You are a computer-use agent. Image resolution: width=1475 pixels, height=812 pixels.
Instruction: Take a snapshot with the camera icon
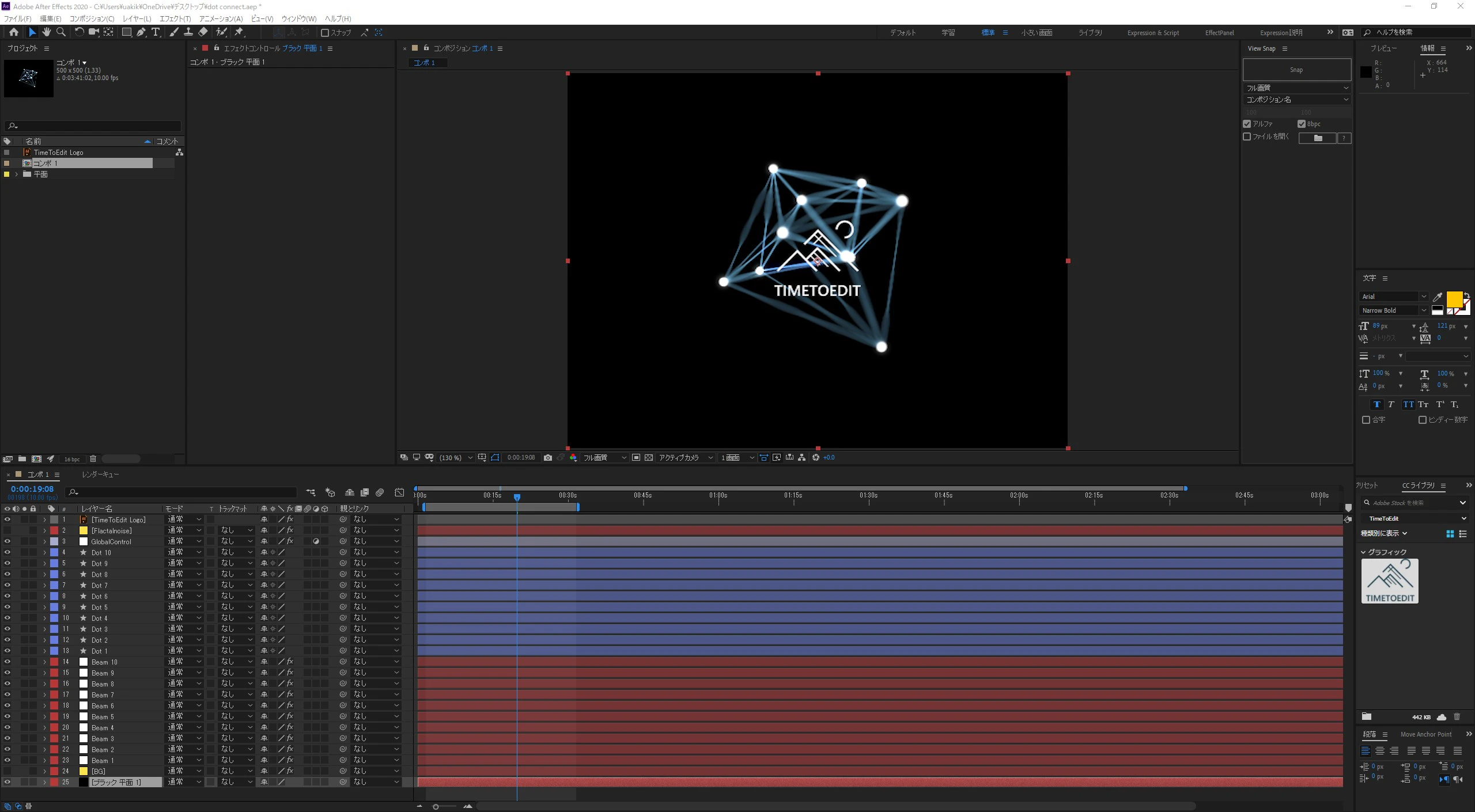coord(547,458)
